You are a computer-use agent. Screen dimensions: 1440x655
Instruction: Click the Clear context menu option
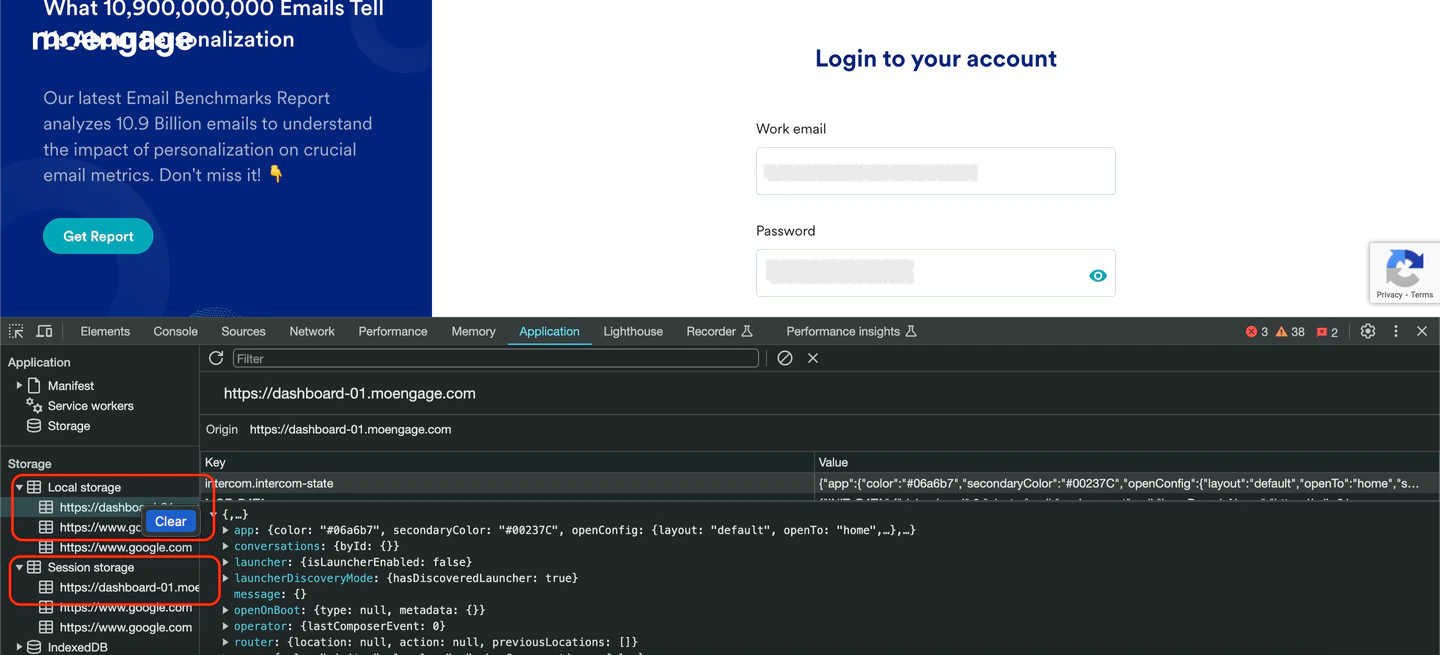tap(170, 521)
